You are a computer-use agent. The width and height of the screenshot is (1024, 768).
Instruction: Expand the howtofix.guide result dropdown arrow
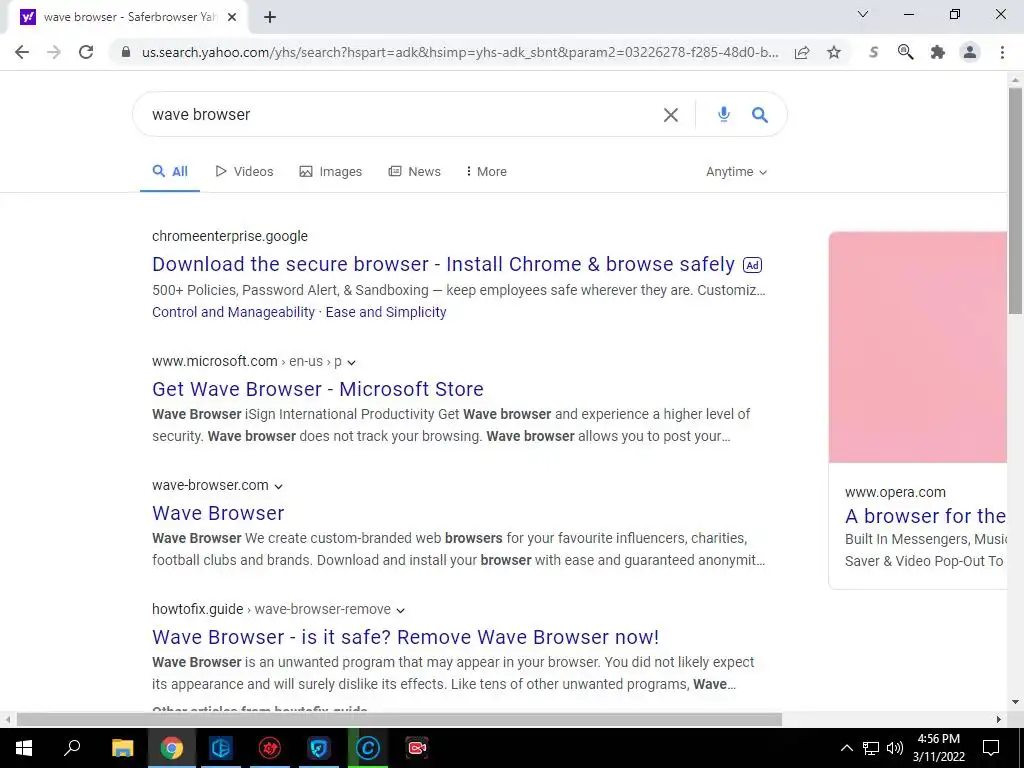(400, 611)
